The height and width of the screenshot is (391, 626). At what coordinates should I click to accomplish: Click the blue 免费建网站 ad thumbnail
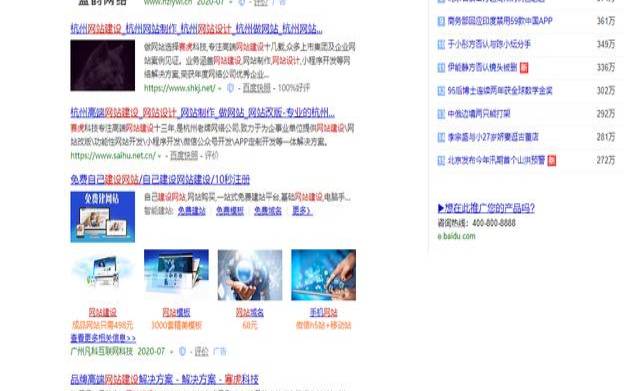point(103,217)
